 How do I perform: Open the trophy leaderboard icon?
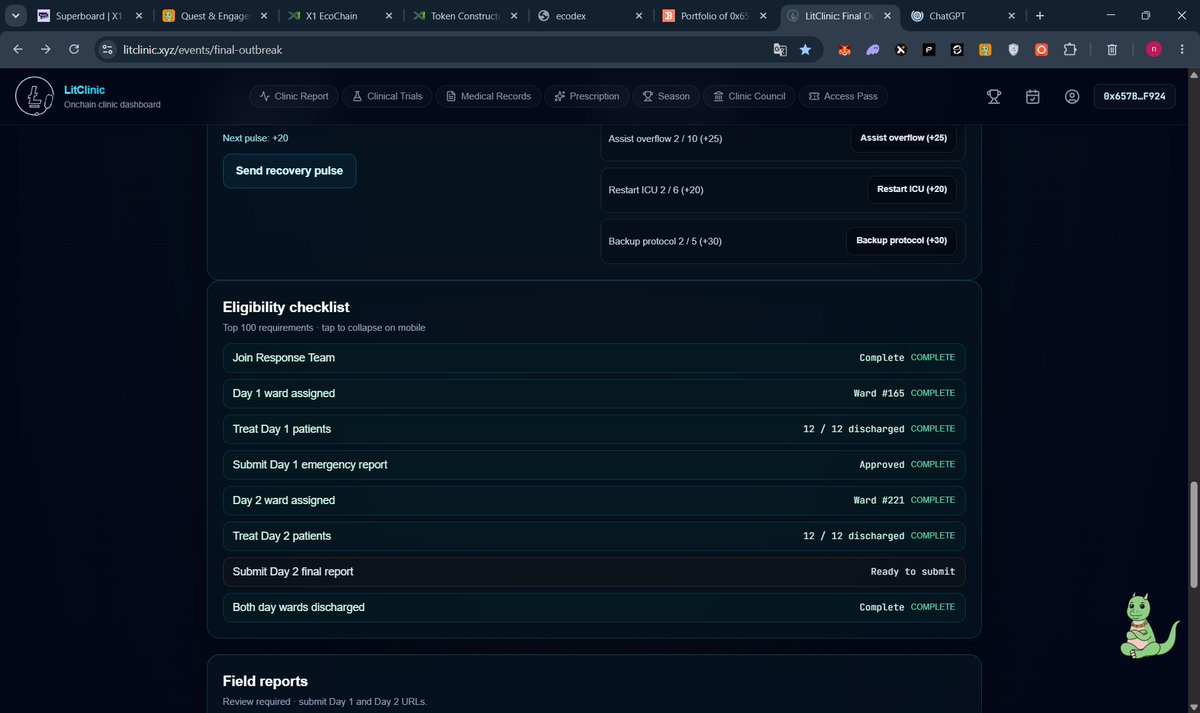pyautogui.click(x=994, y=97)
